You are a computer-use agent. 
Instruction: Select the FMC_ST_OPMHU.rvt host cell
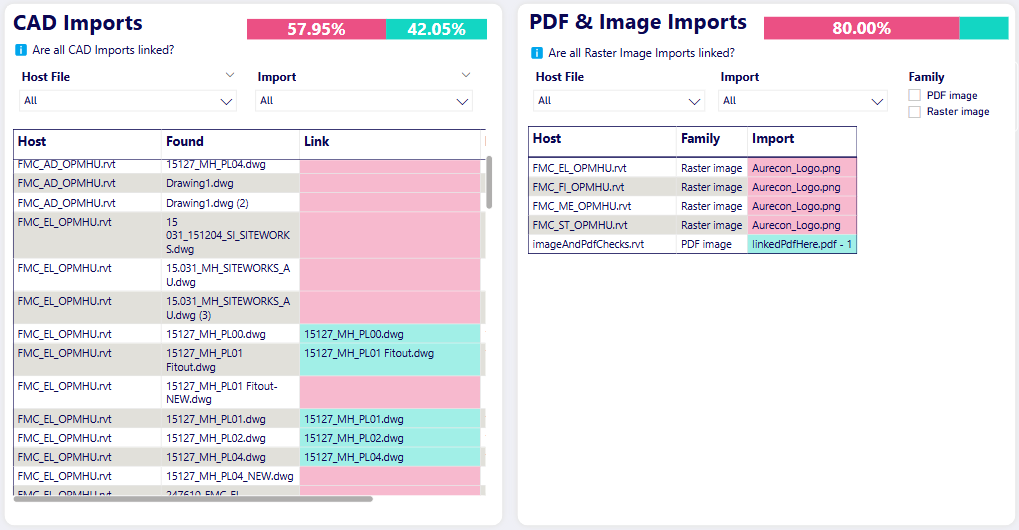tap(602, 225)
